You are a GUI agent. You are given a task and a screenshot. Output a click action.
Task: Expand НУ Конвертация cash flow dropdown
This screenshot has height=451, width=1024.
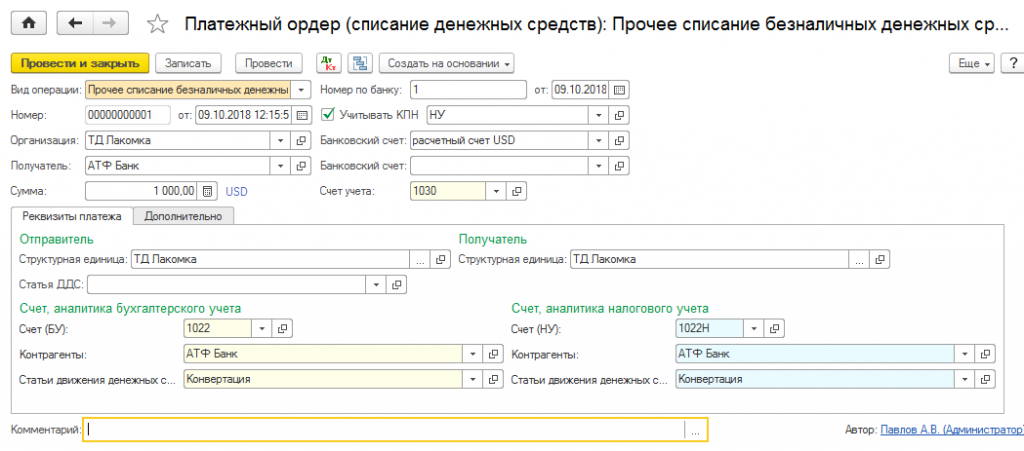click(965, 379)
